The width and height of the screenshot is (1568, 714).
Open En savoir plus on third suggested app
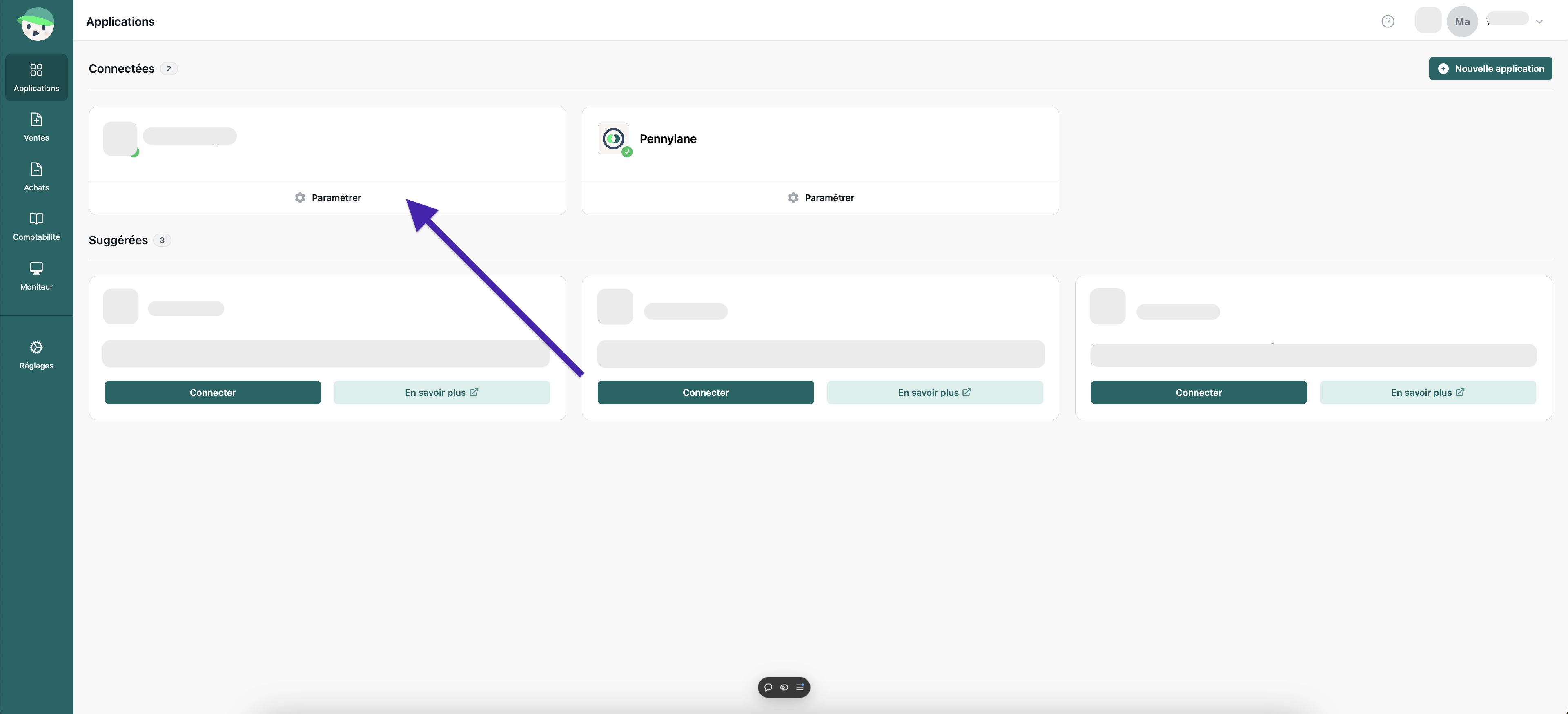pos(1428,393)
